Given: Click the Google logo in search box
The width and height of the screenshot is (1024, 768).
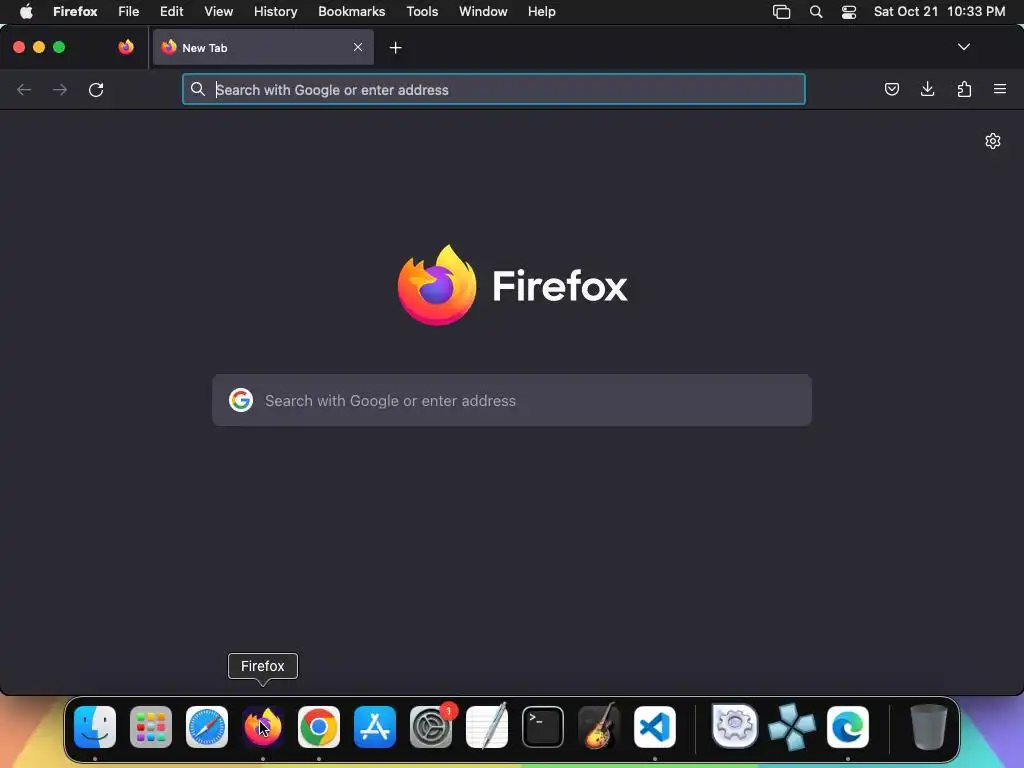Looking at the screenshot, I should pos(241,400).
